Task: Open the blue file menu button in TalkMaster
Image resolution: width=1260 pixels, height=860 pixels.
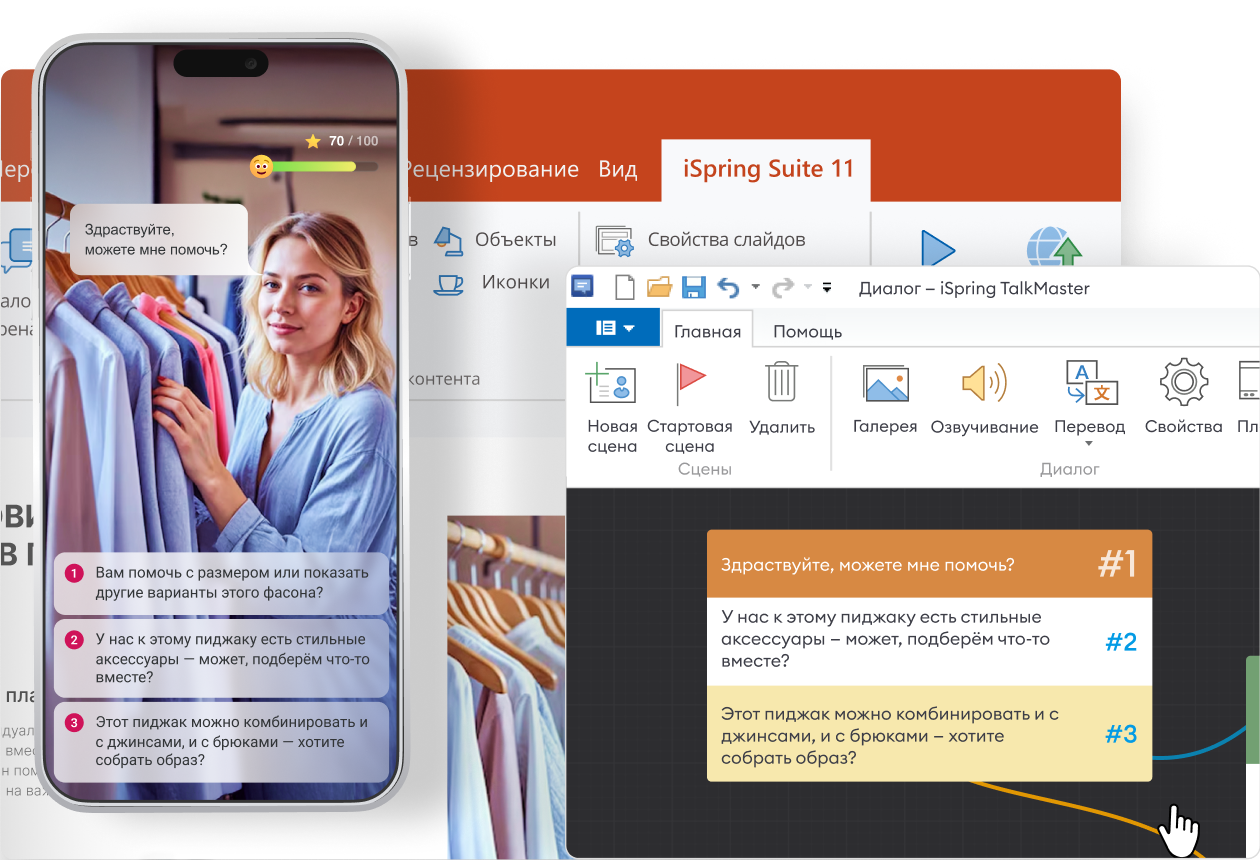Action: (x=613, y=328)
